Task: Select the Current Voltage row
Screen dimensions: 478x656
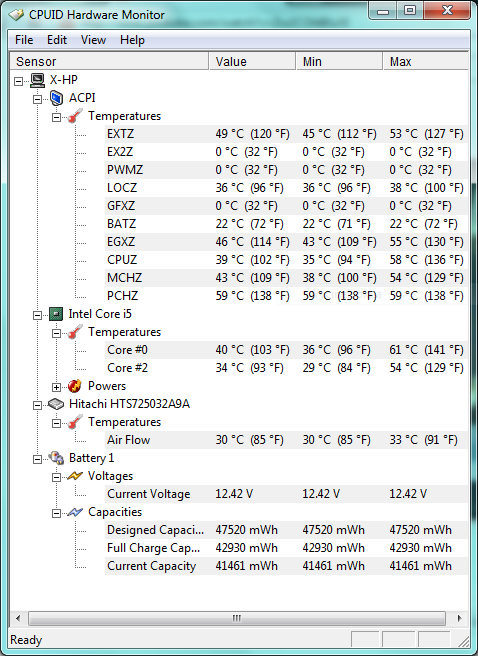Action: coord(286,494)
